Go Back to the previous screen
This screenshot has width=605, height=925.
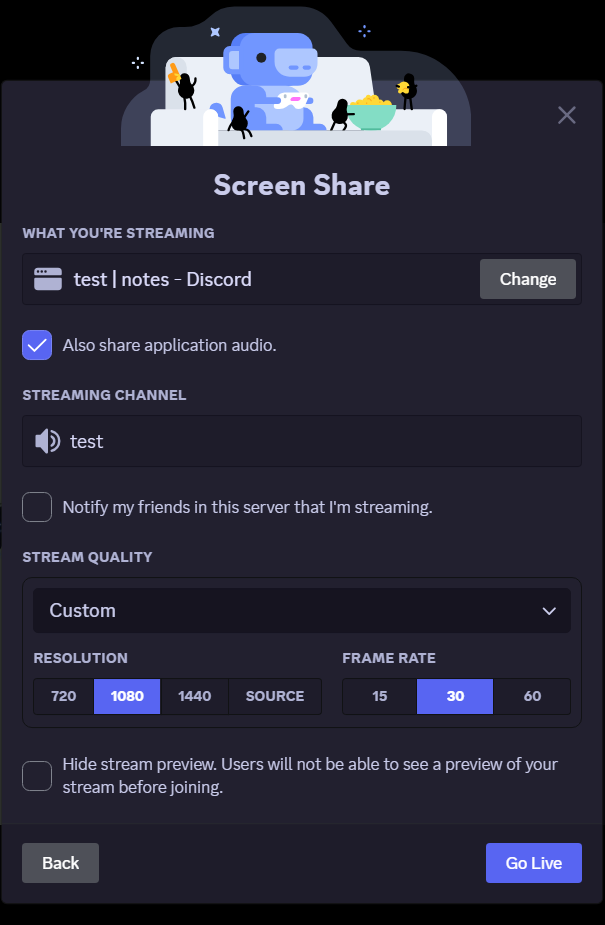60,862
